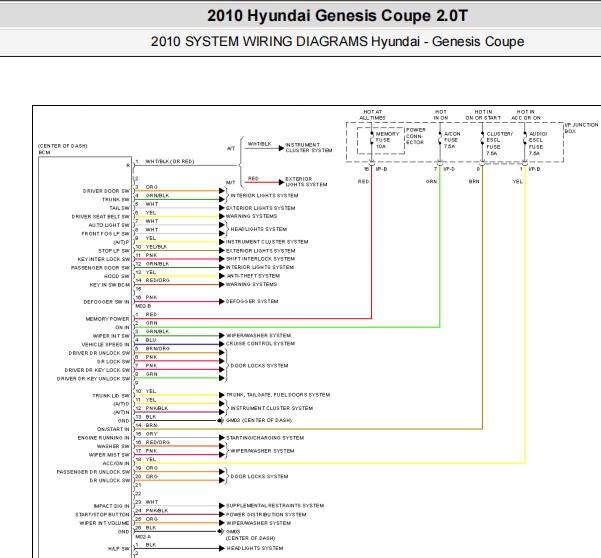
Task: Select the "TRUNK LID SW" label
Action: pos(111,396)
